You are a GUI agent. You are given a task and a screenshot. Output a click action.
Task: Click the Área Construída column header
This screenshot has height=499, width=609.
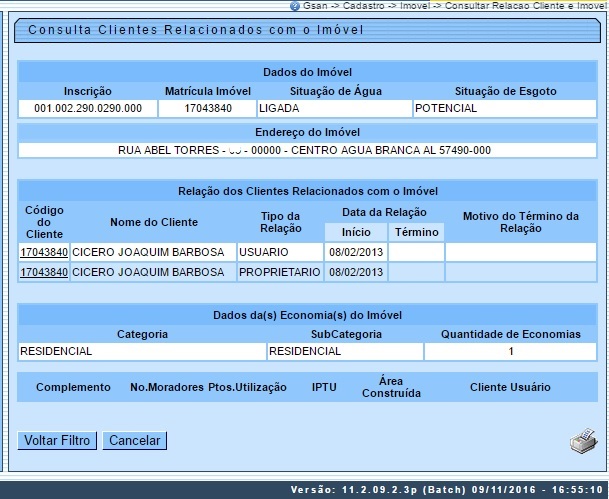click(x=391, y=388)
